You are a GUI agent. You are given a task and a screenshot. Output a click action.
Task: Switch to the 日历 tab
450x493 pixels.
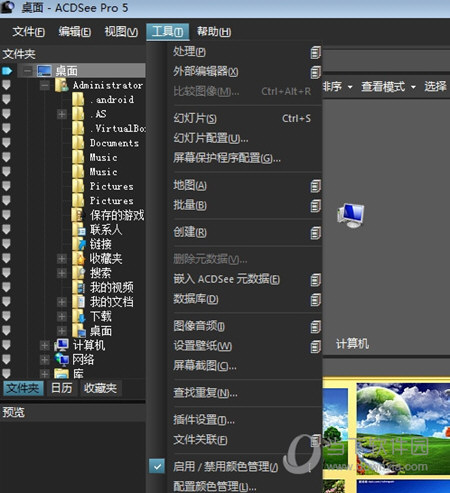62,388
